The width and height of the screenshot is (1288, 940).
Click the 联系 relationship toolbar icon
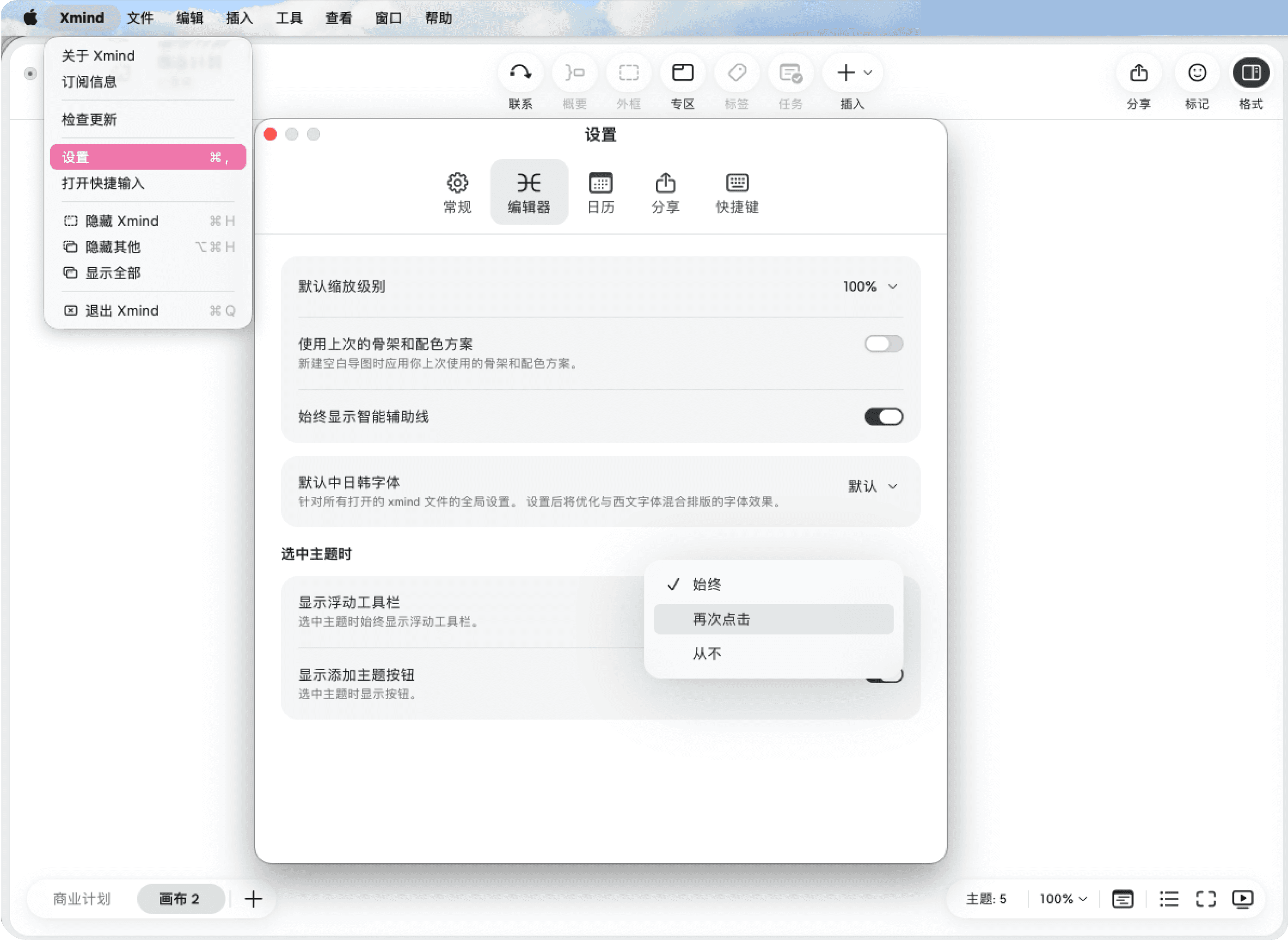520,73
